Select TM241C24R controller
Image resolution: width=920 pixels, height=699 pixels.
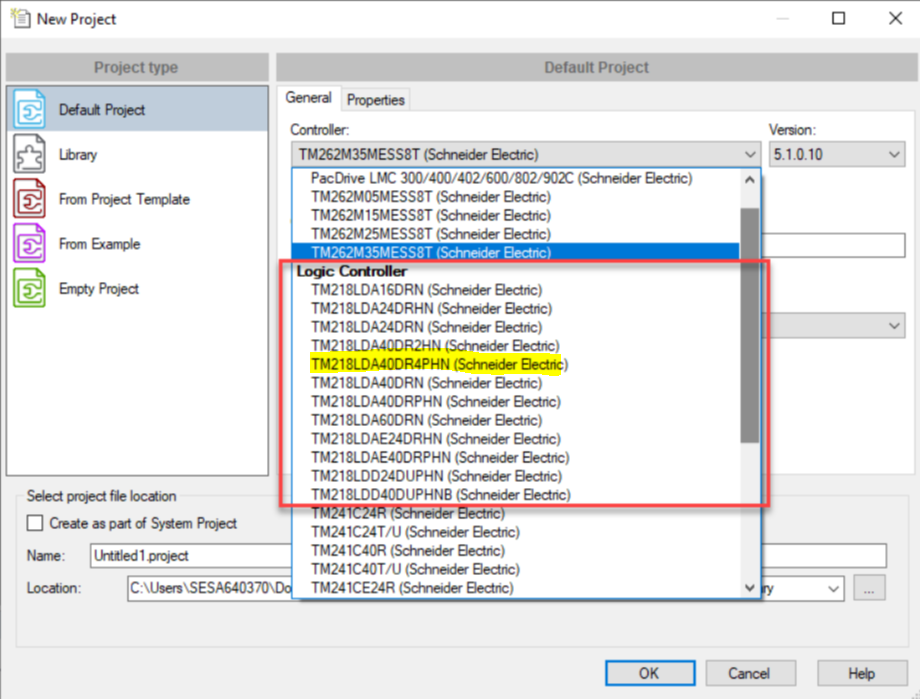[516, 514]
